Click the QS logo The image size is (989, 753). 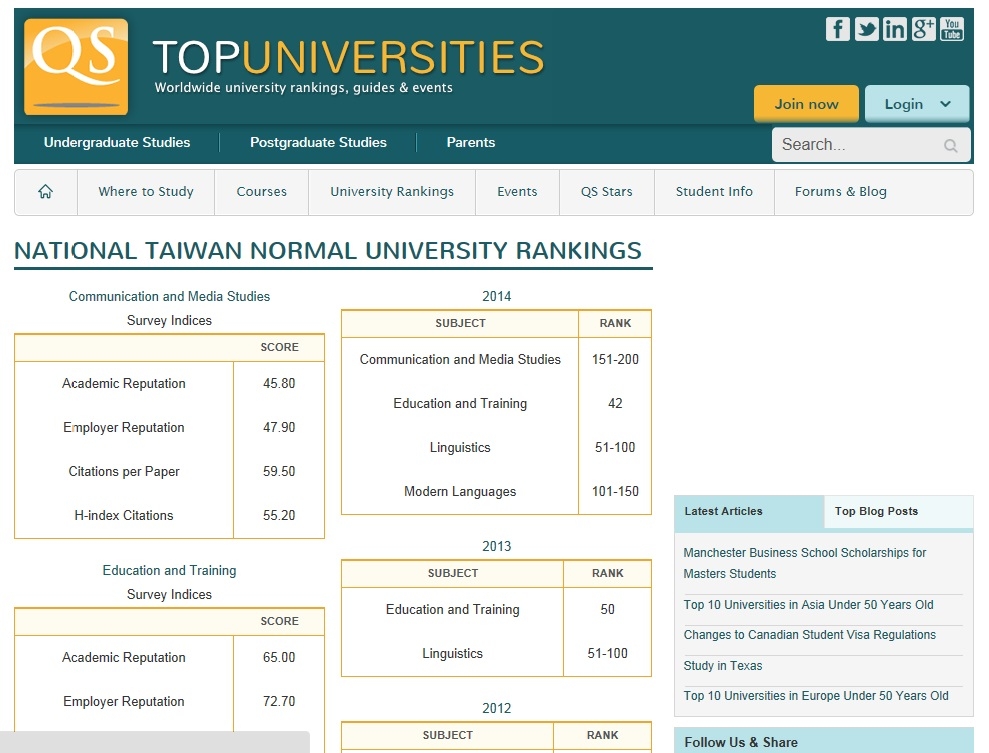click(76, 66)
